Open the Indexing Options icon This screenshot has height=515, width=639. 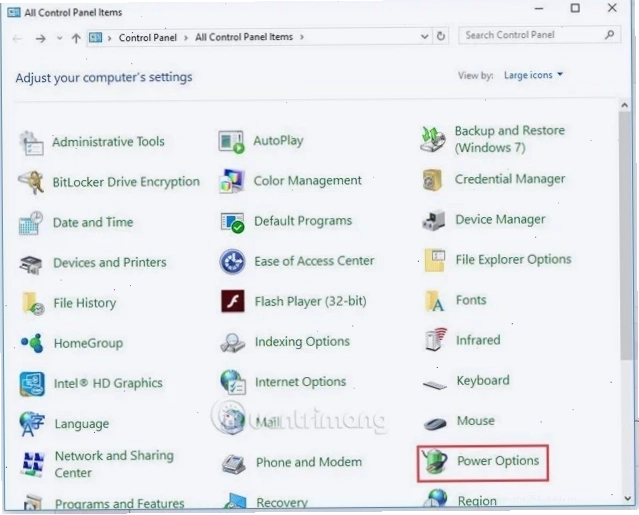233,343
